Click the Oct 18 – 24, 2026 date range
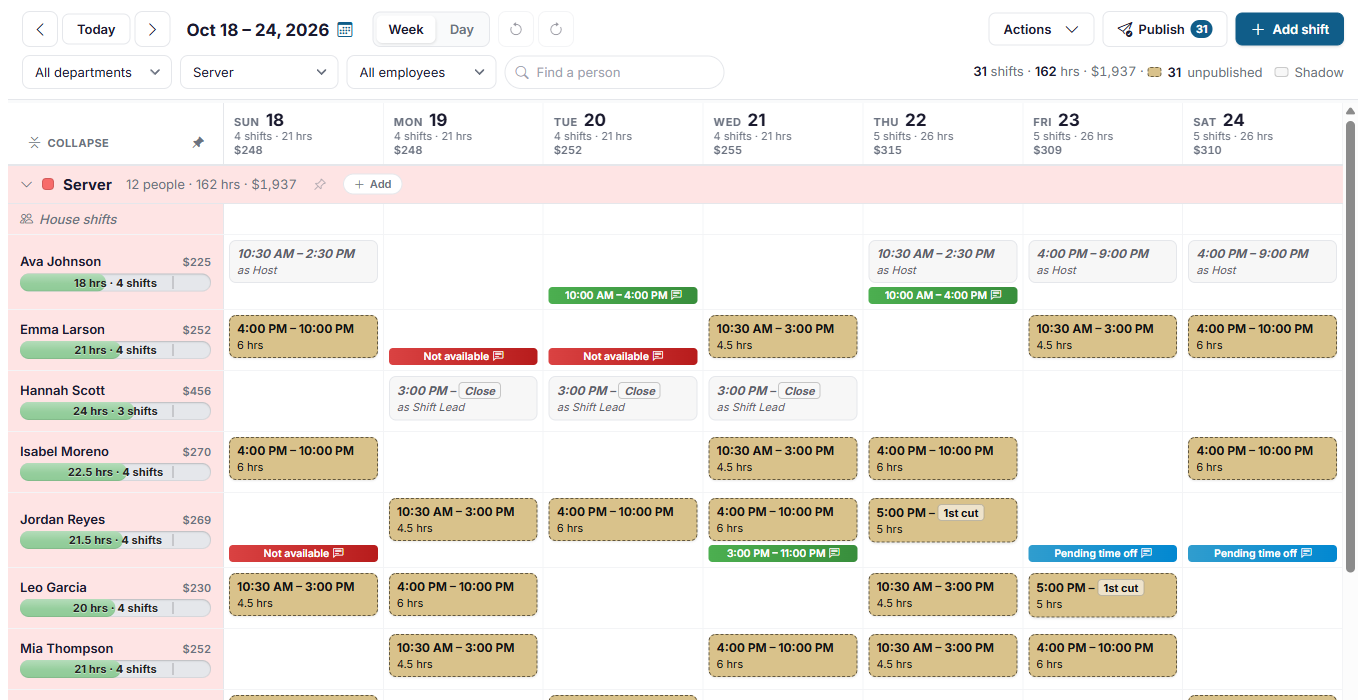Screen dimensions: 1366x700 (258, 30)
